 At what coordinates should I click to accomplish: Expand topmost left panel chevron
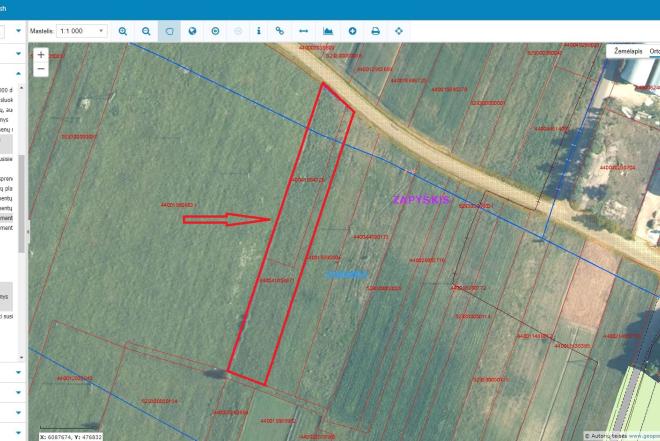19,31
